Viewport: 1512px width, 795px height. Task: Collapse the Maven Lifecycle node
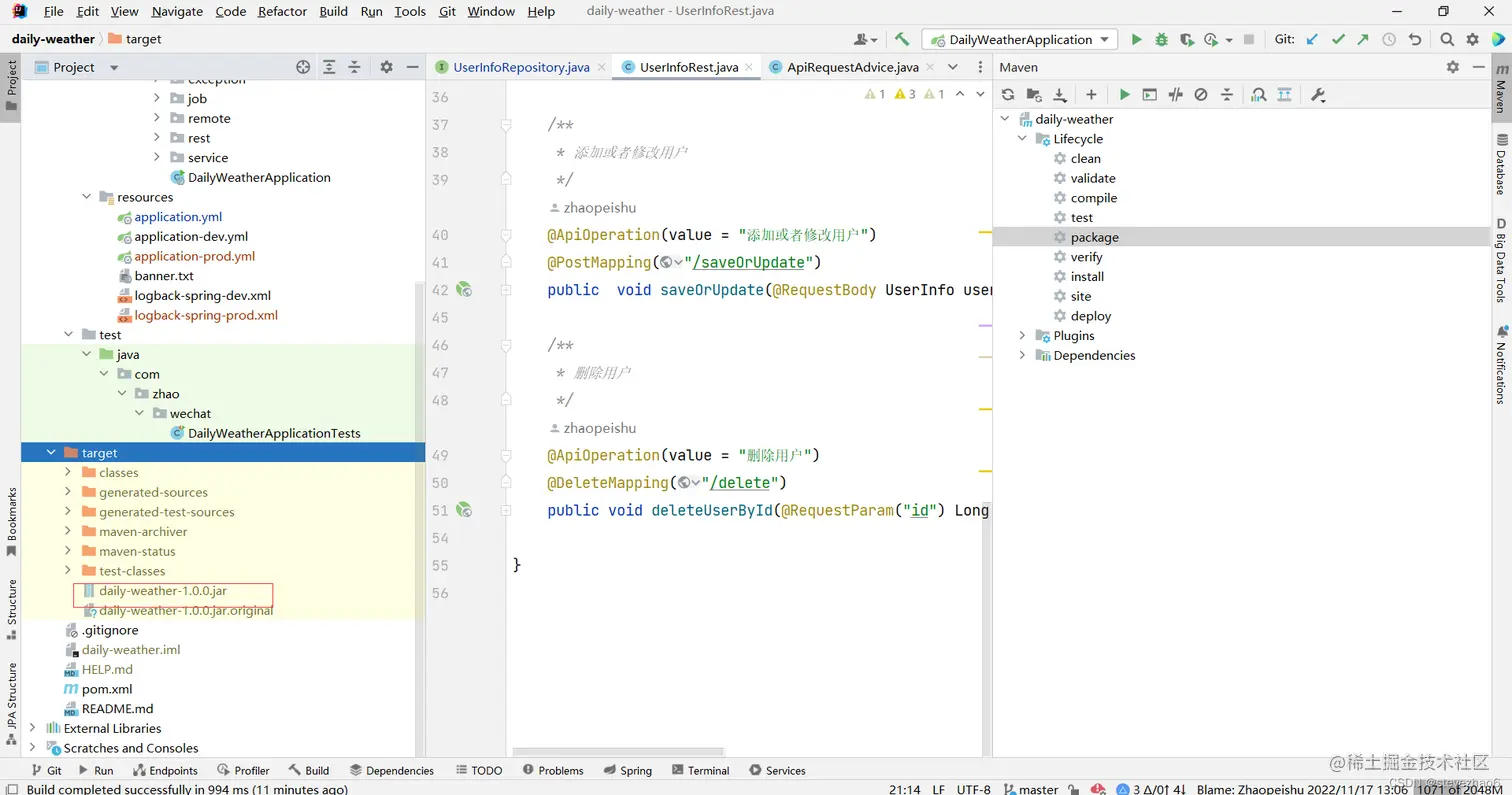tap(1022, 139)
